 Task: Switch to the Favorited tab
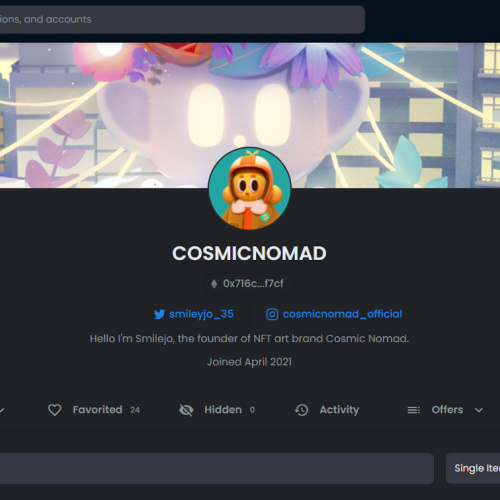point(94,410)
